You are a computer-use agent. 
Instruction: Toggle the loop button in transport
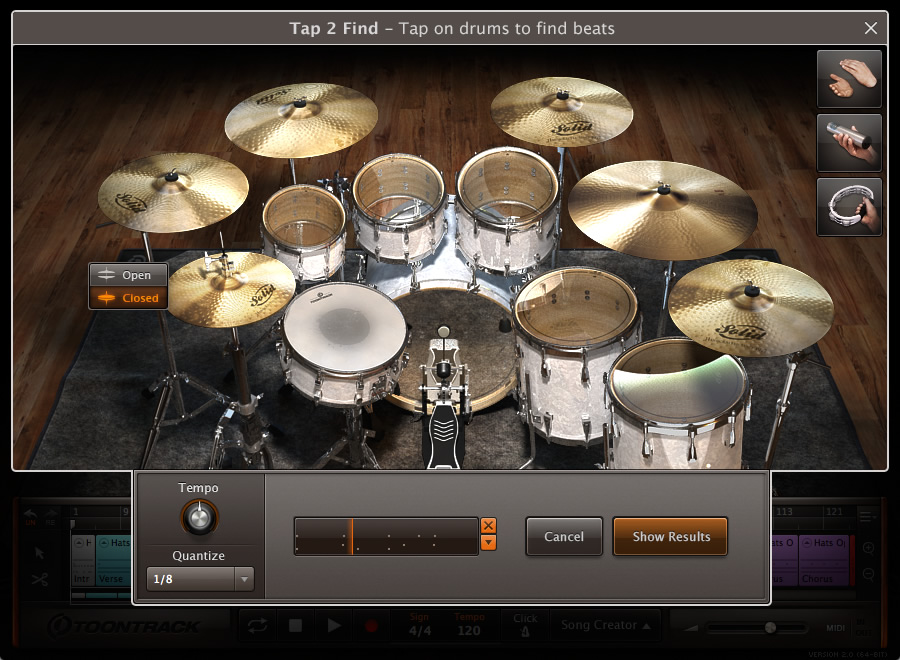(x=258, y=626)
